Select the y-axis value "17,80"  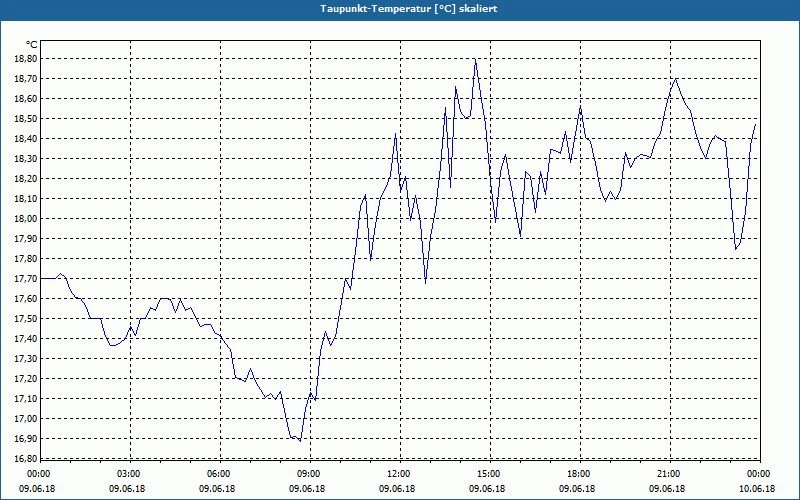26,259
